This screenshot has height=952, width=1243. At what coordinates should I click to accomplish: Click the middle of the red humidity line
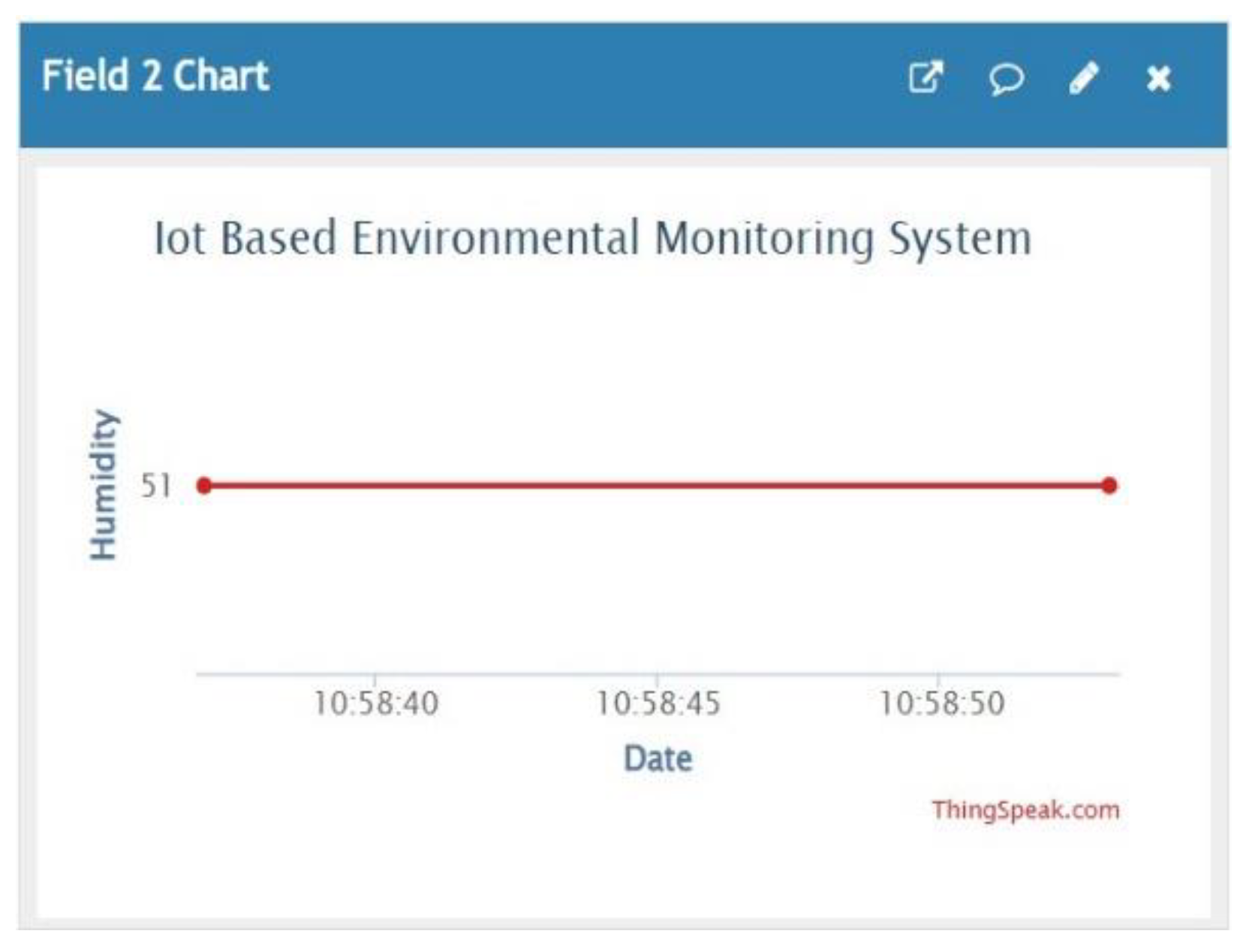(657, 486)
